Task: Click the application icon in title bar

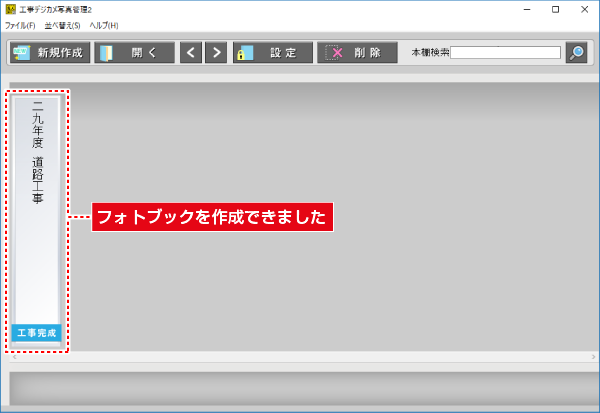Action: pos(11,9)
